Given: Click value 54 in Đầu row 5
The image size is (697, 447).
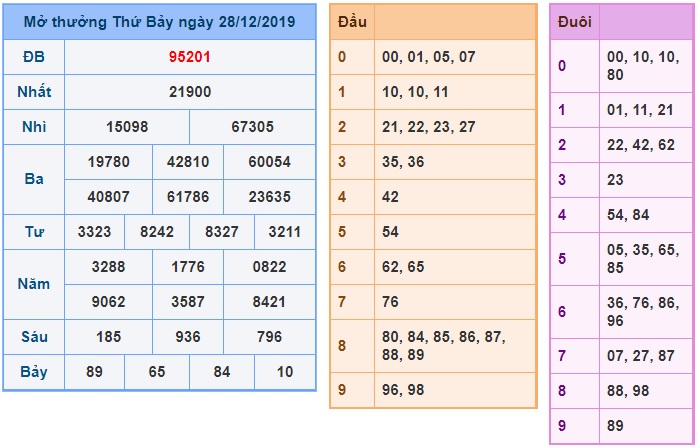Looking at the screenshot, I should pyautogui.click(x=390, y=232).
